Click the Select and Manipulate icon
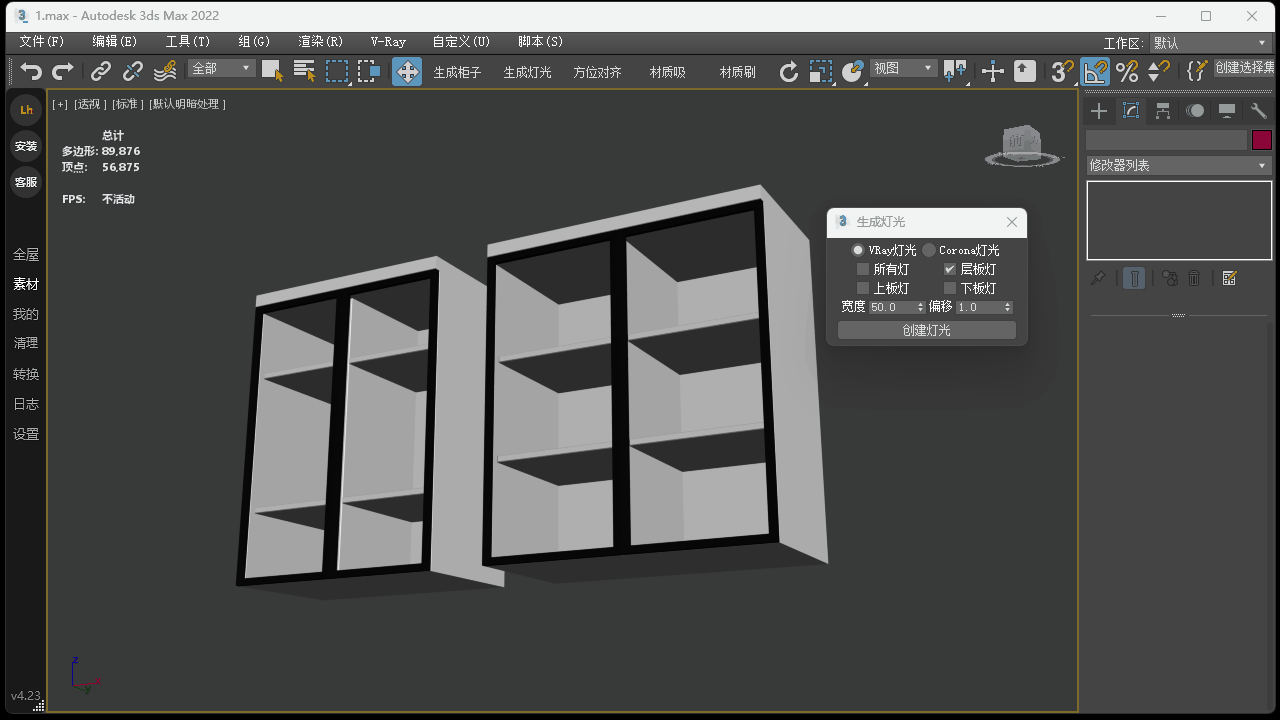This screenshot has height=720, width=1280. 993,71
